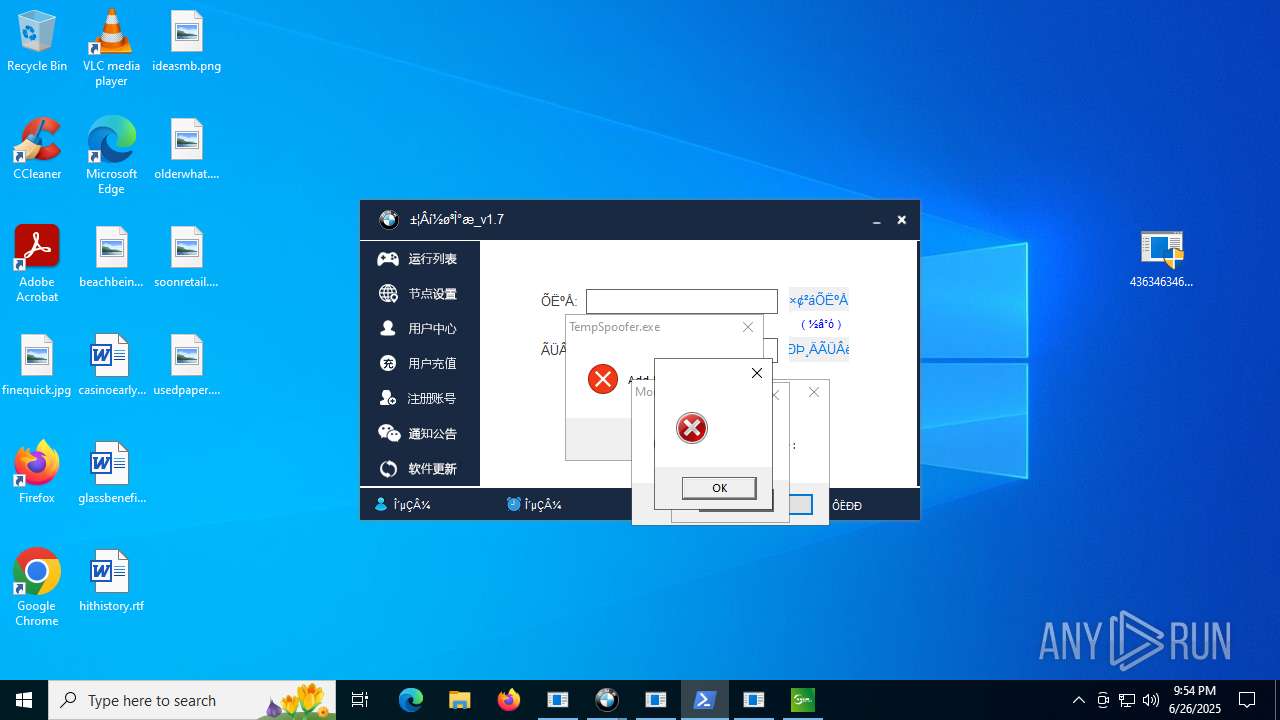1280x720 pixels.
Task: Switch to BMW-logo app in taskbar
Action: pos(607,700)
